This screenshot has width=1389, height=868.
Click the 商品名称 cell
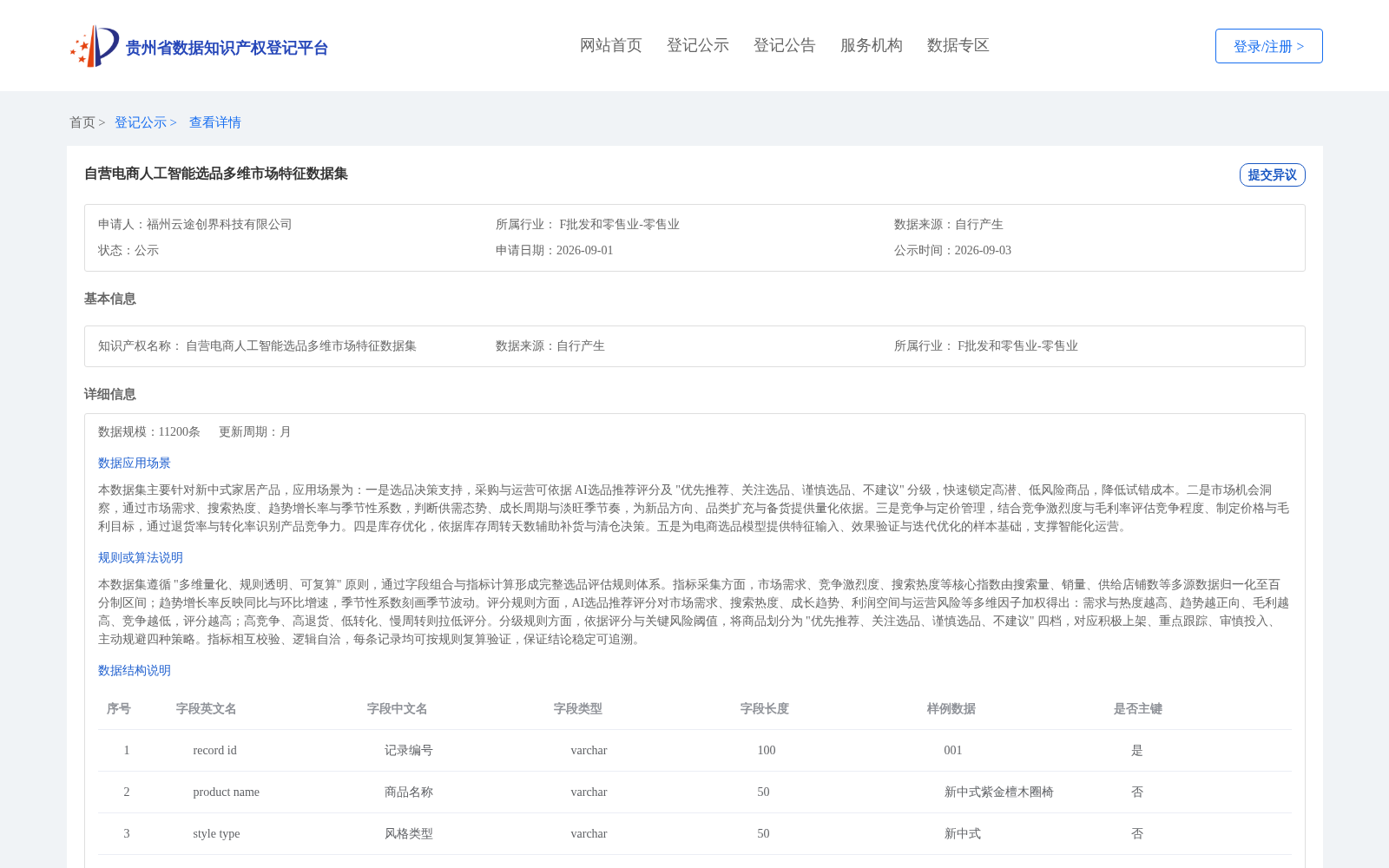409,792
